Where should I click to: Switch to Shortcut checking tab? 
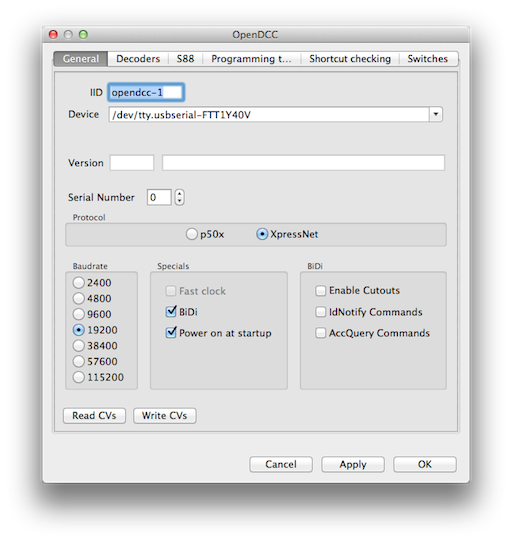tap(350, 59)
